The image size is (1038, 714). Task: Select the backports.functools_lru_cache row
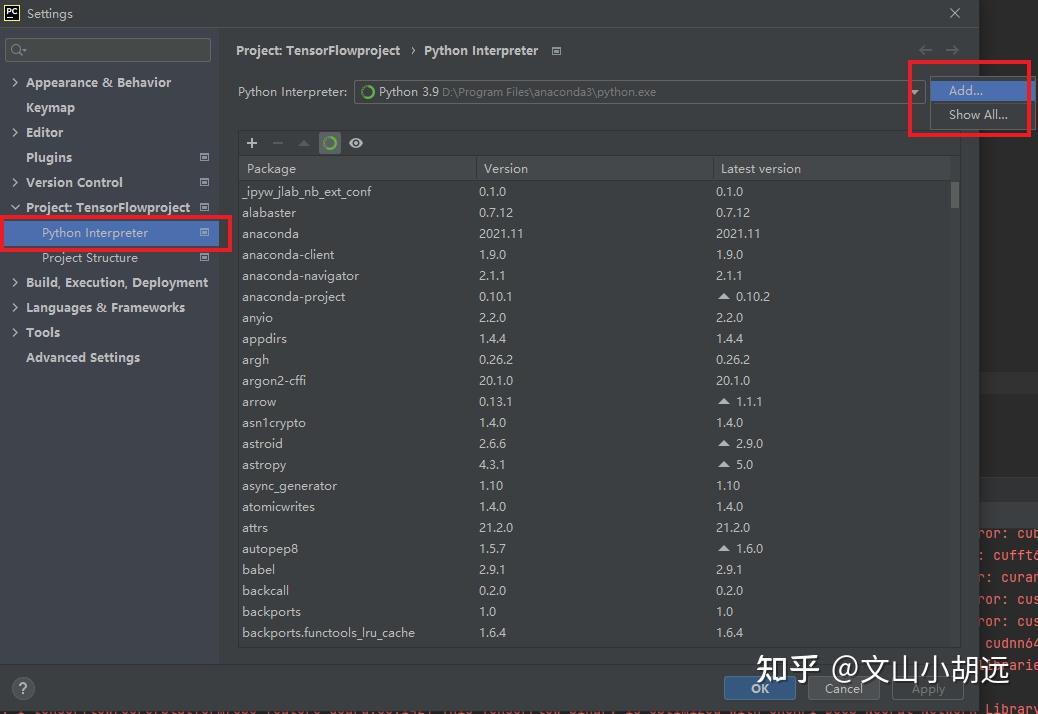coord(594,633)
